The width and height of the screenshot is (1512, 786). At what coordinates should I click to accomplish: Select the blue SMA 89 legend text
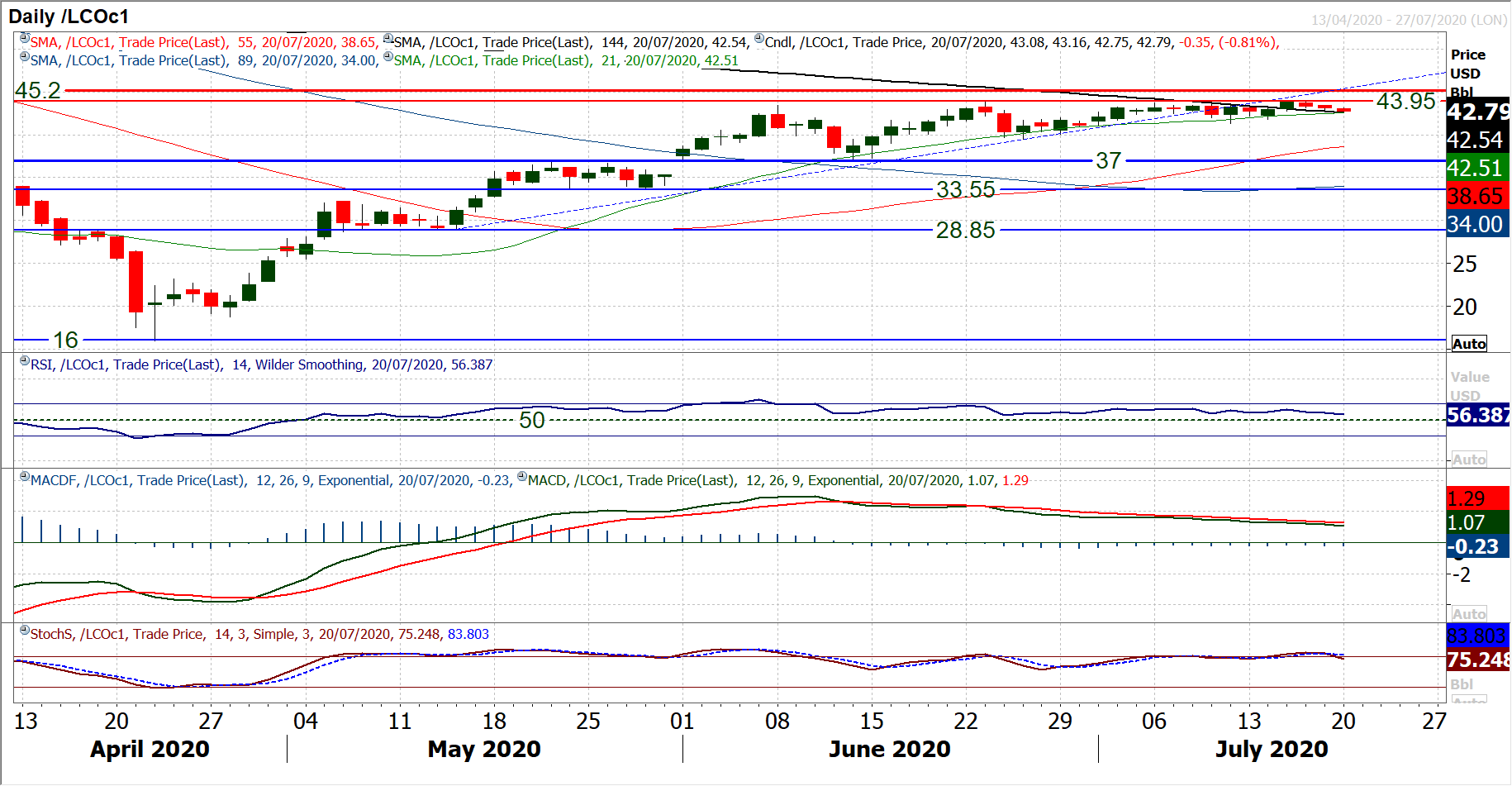(205, 60)
